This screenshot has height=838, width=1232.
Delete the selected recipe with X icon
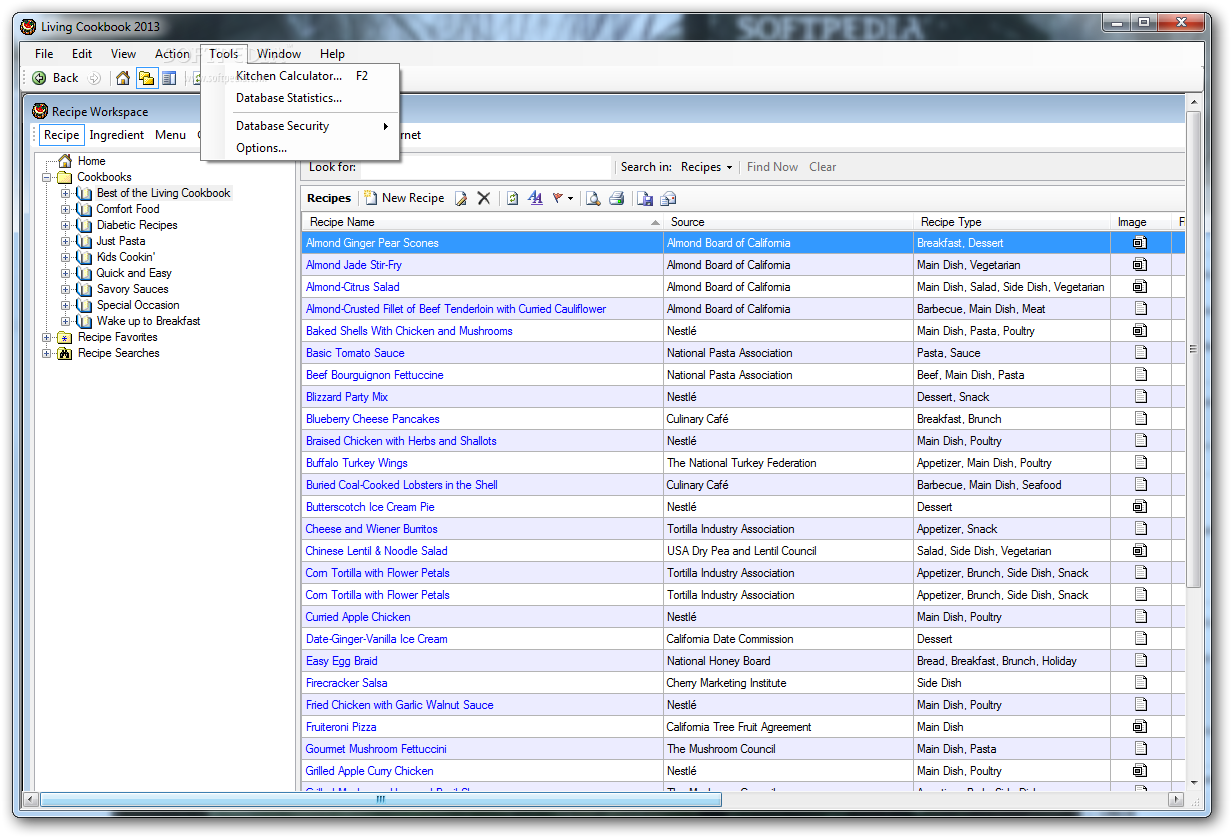pos(484,198)
